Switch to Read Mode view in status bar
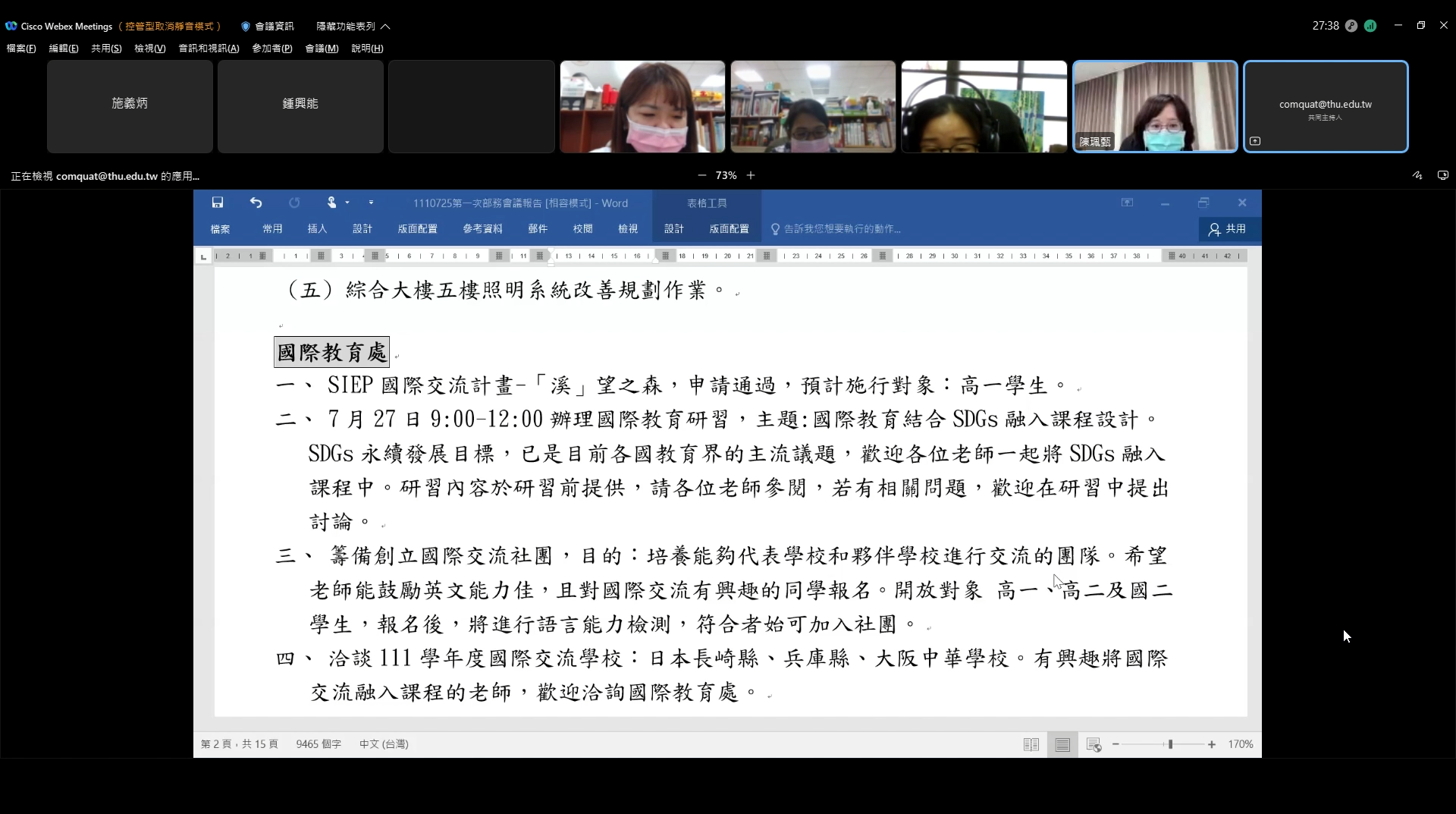 (1031, 745)
